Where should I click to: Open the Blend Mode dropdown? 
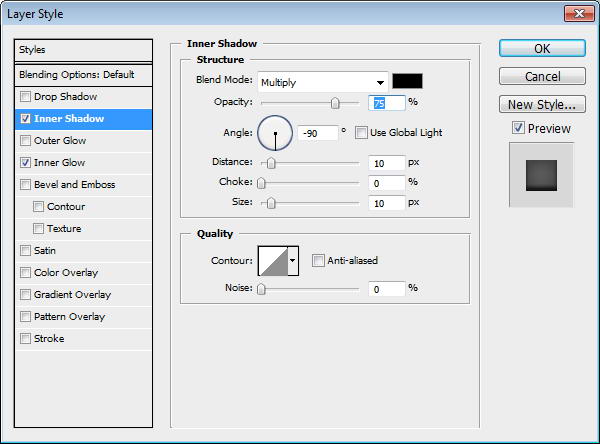[323, 82]
